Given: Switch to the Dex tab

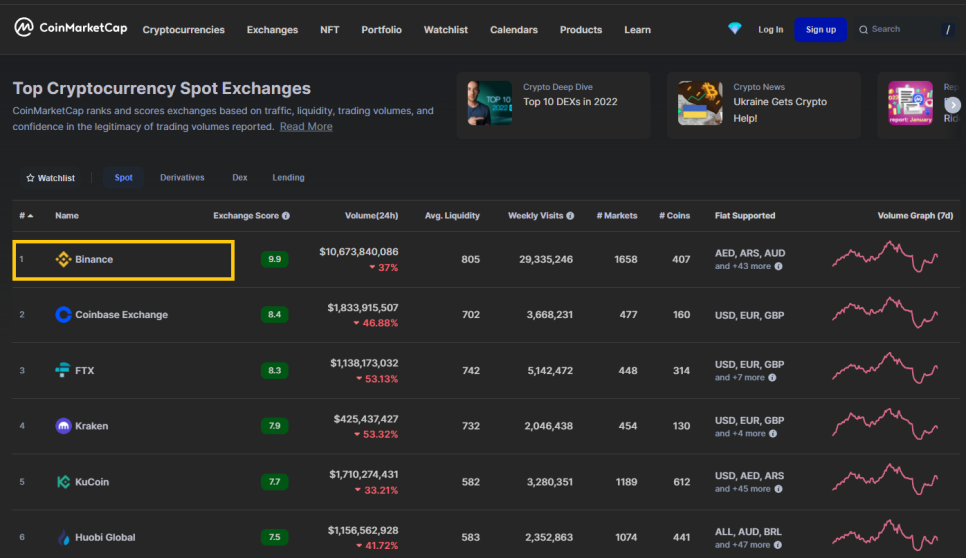Looking at the screenshot, I should 240,177.
